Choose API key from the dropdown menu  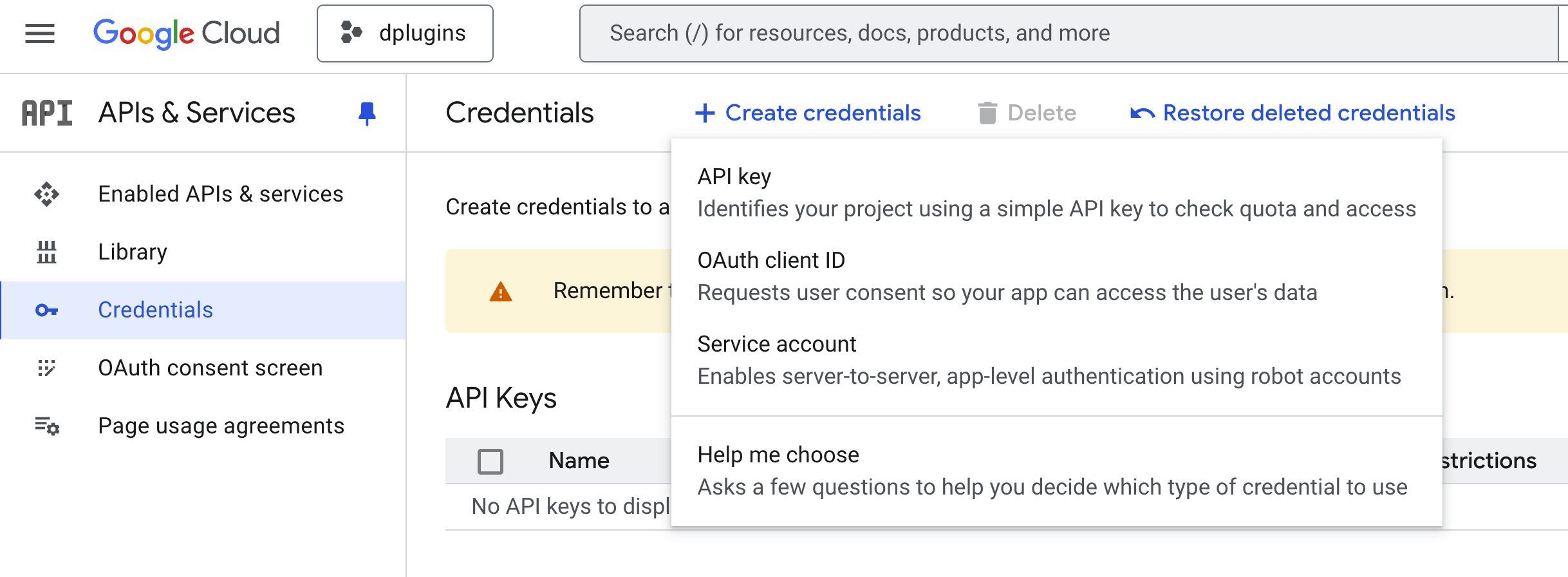(1056, 193)
